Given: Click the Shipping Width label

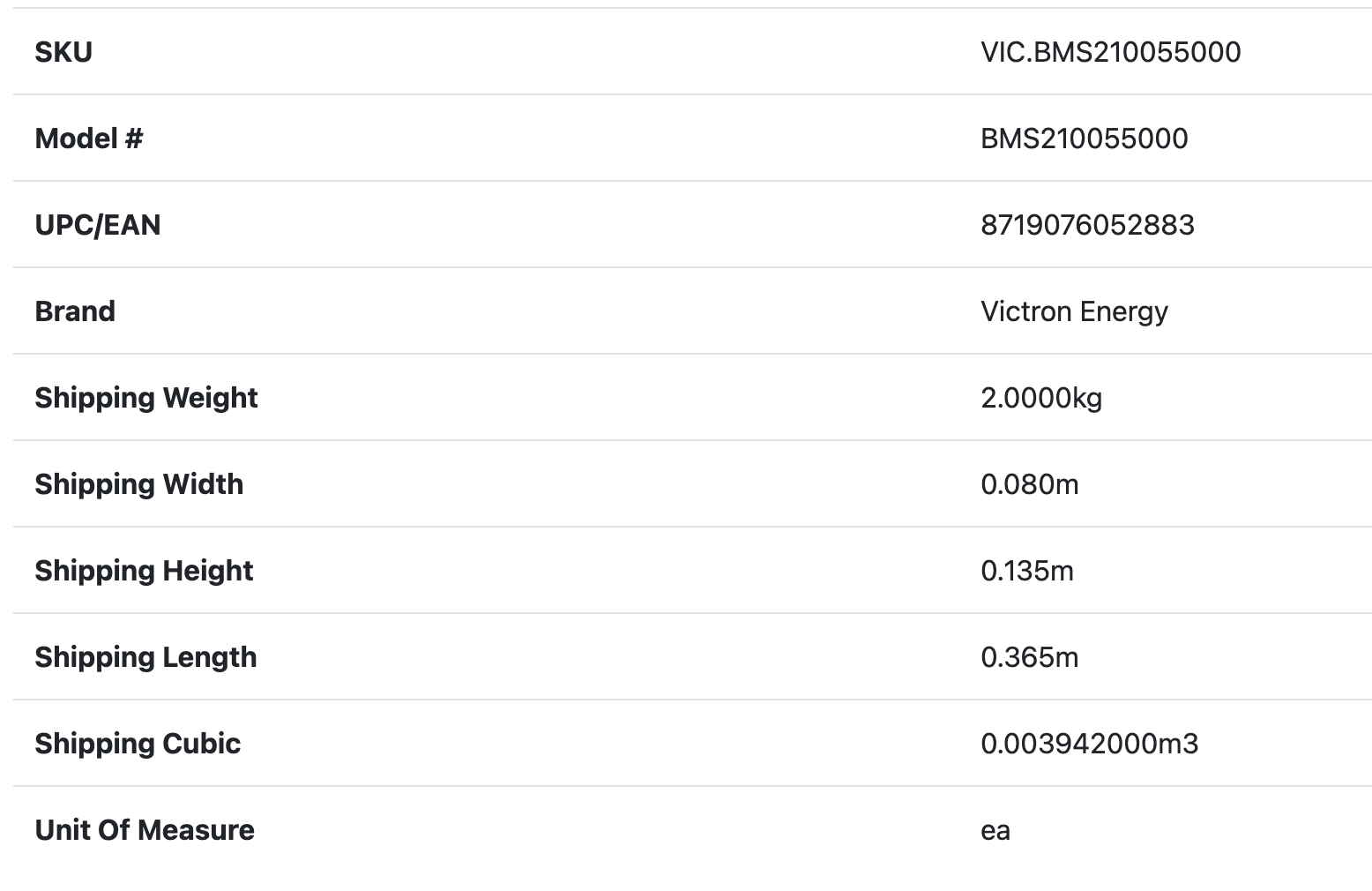Looking at the screenshot, I should (138, 484).
